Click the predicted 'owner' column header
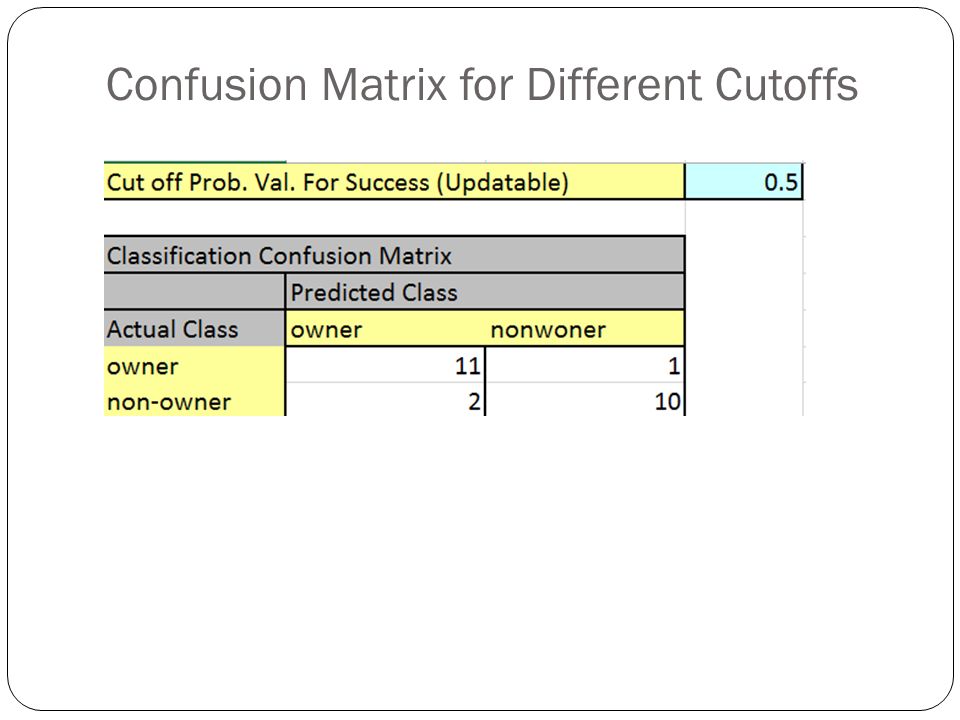 385,329
